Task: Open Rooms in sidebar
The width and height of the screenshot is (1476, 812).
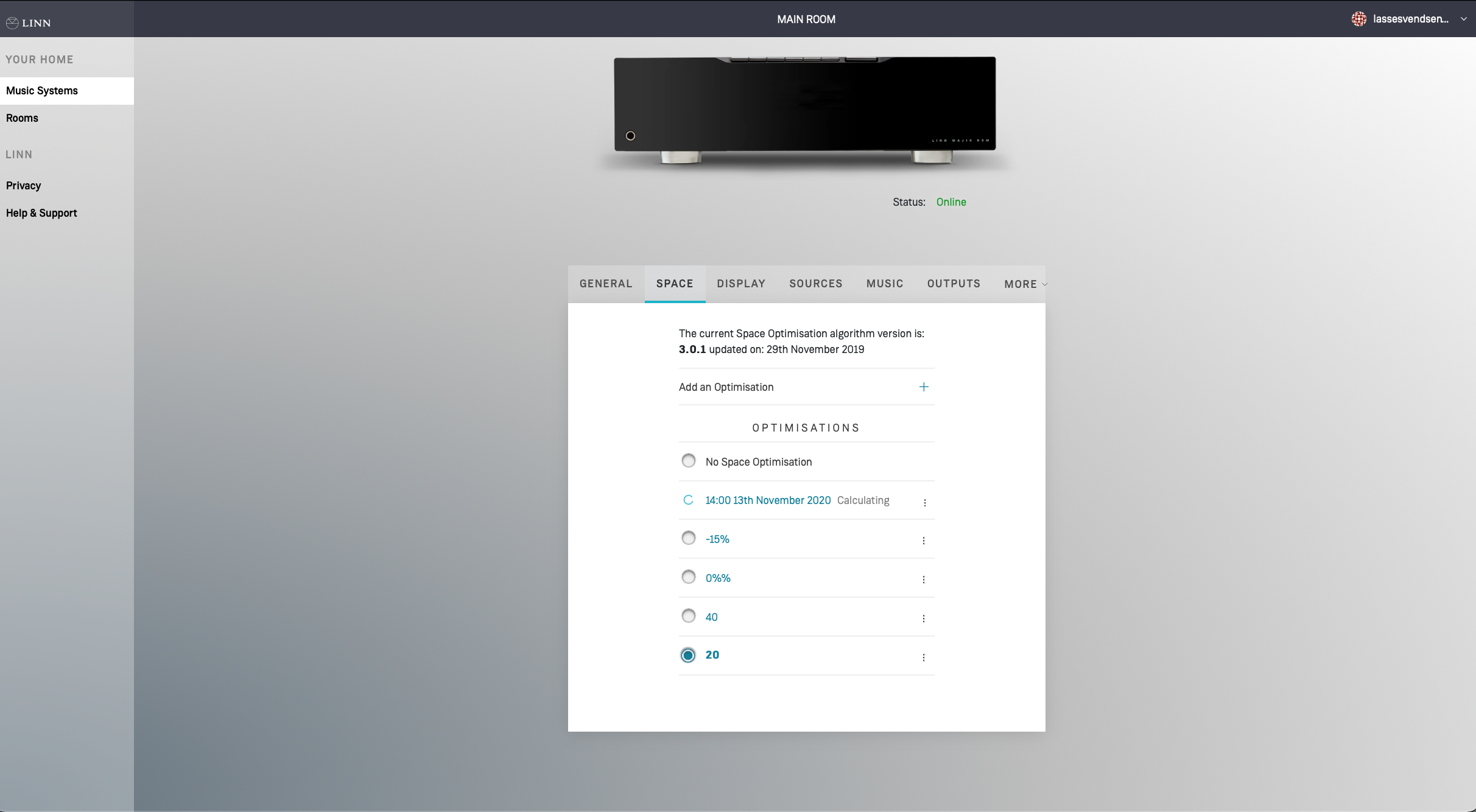Action: tap(67, 118)
